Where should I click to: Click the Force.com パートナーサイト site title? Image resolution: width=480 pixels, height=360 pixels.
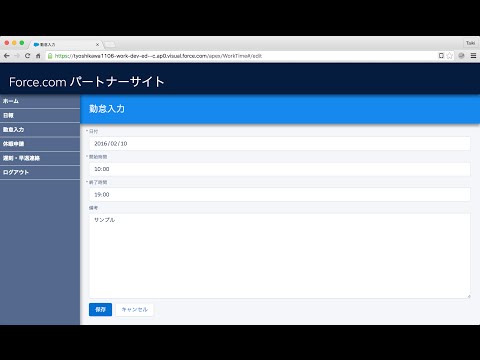click(87, 82)
